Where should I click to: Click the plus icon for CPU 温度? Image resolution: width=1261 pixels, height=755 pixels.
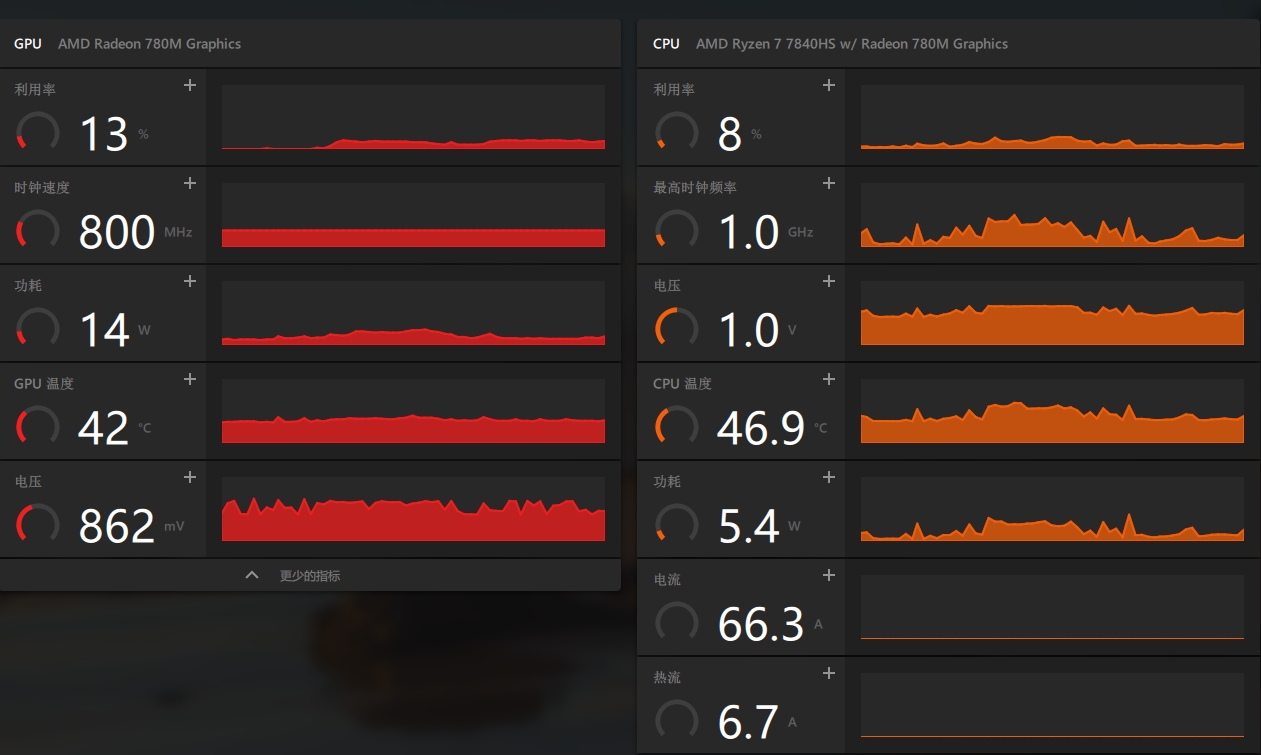pos(828,380)
